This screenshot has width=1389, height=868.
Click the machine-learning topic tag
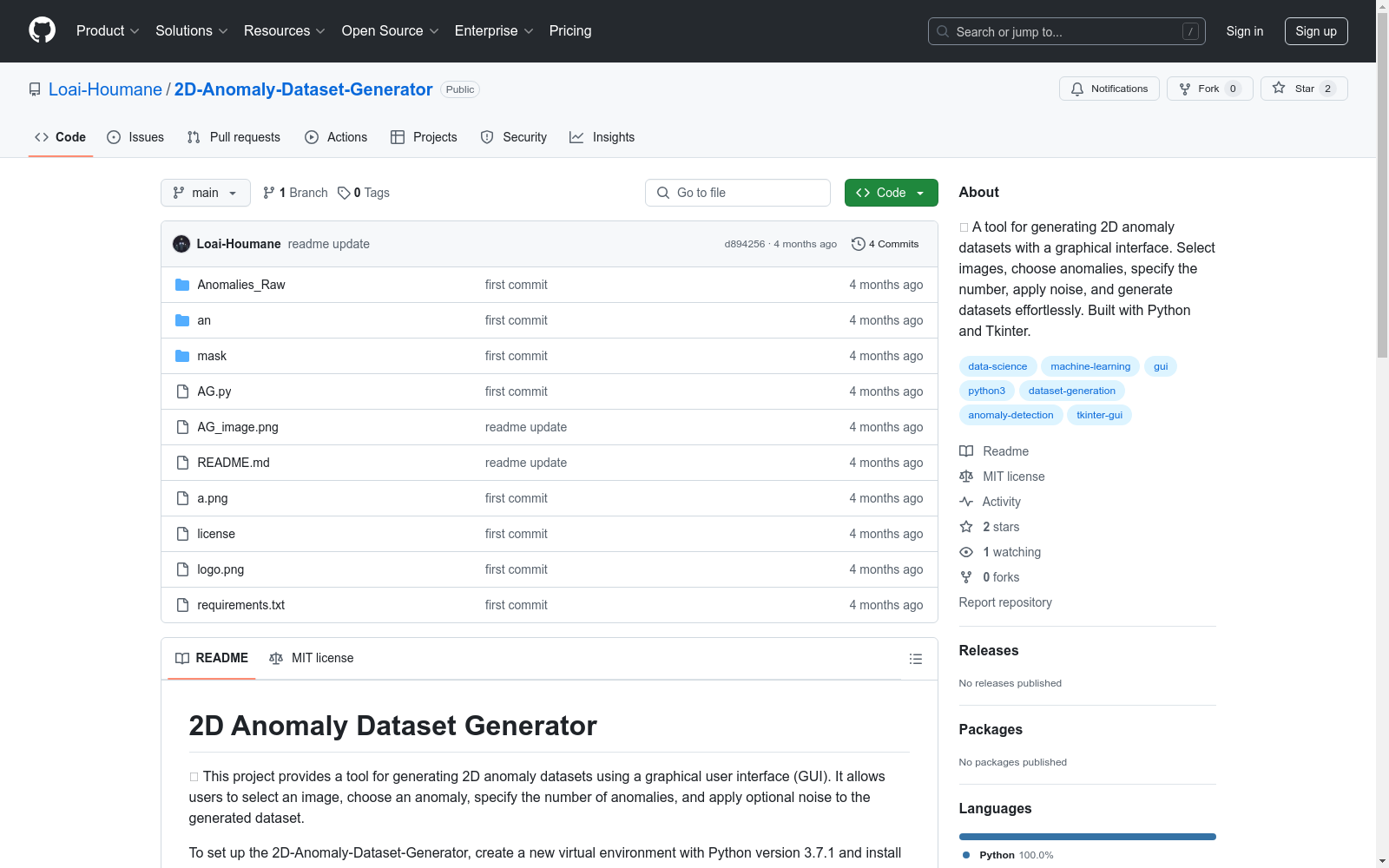1090,366
